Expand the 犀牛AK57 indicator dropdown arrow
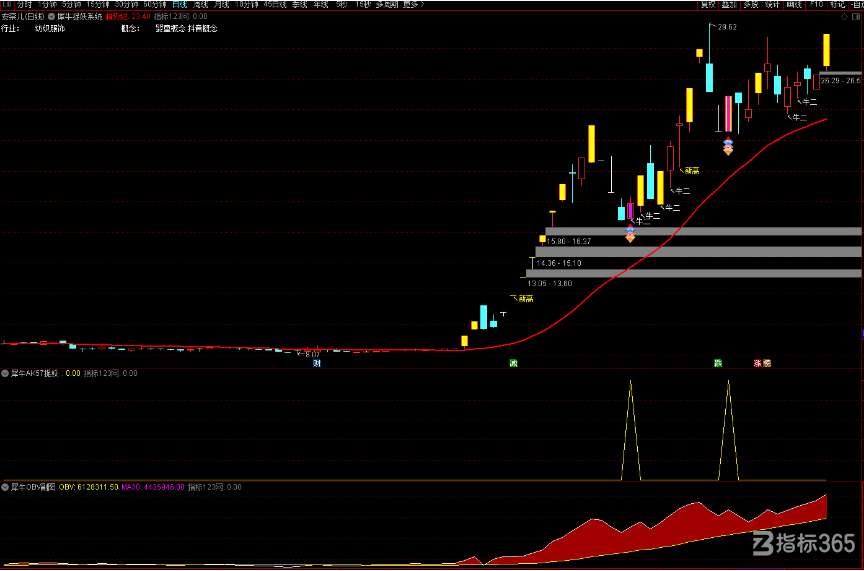The height and width of the screenshot is (571, 864). coord(5,373)
